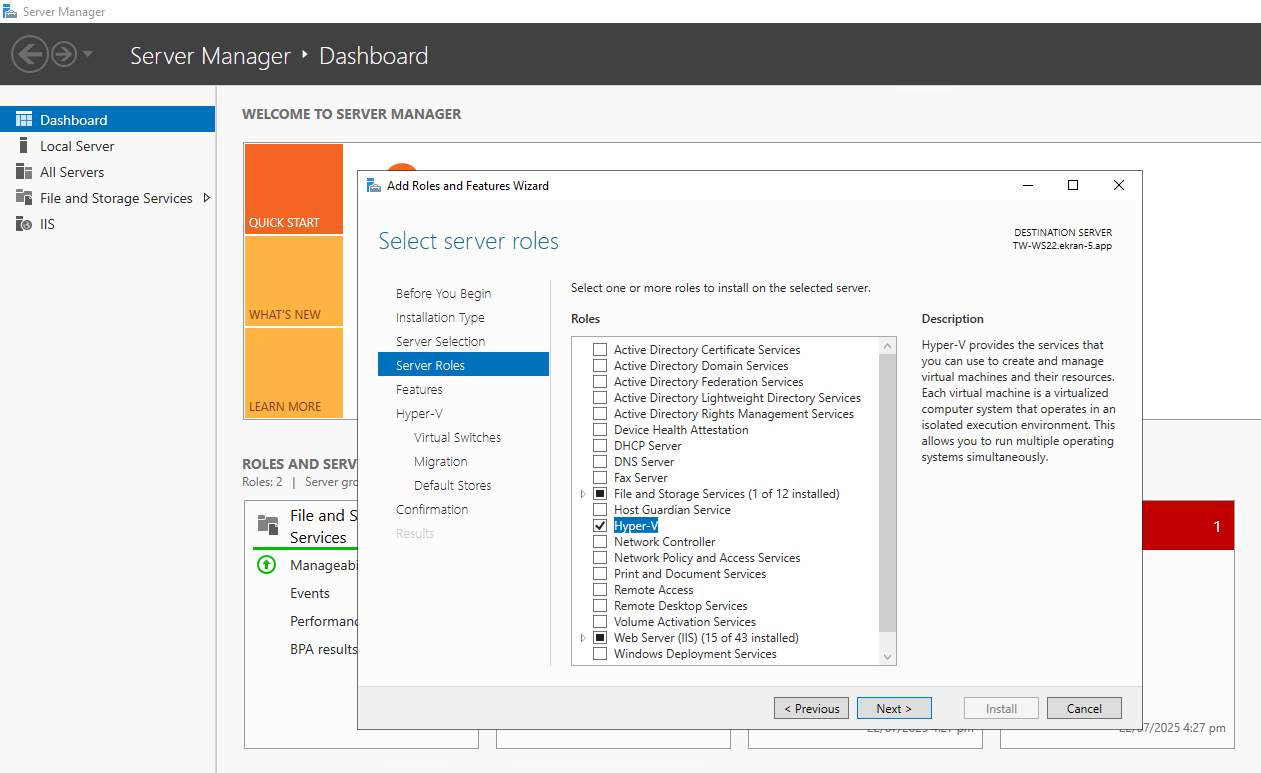Image resolution: width=1261 pixels, height=773 pixels.
Task: Click the green Manageability status icon
Action: click(266, 565)
